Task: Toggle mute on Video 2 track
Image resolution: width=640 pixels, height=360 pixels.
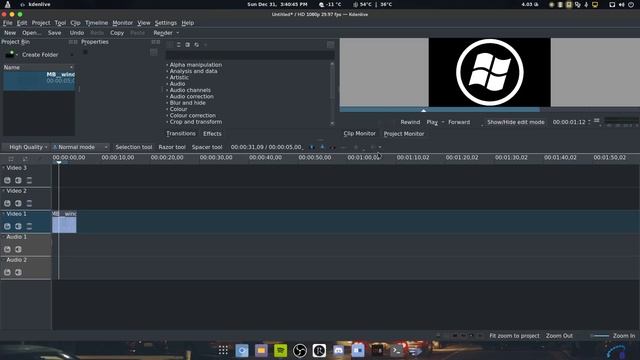Action: tap(18, 203)
